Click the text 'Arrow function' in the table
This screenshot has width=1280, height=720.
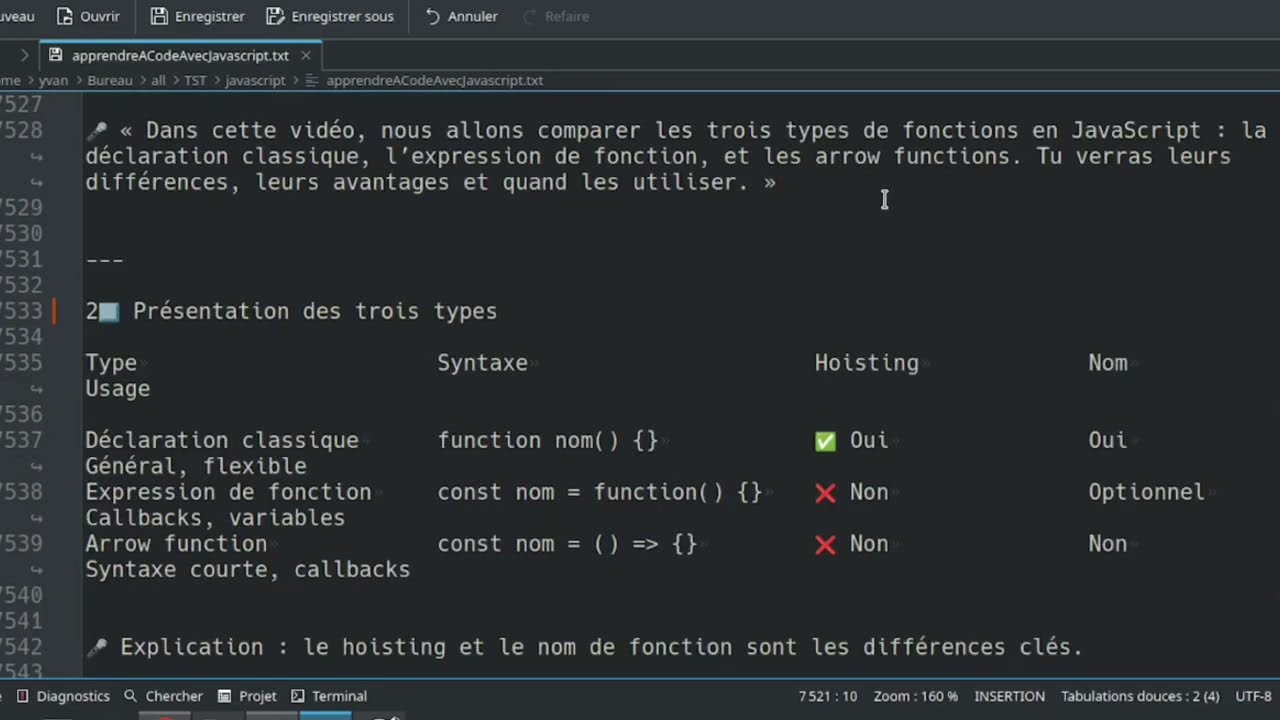pyautogui.click(x=176, y=544)
